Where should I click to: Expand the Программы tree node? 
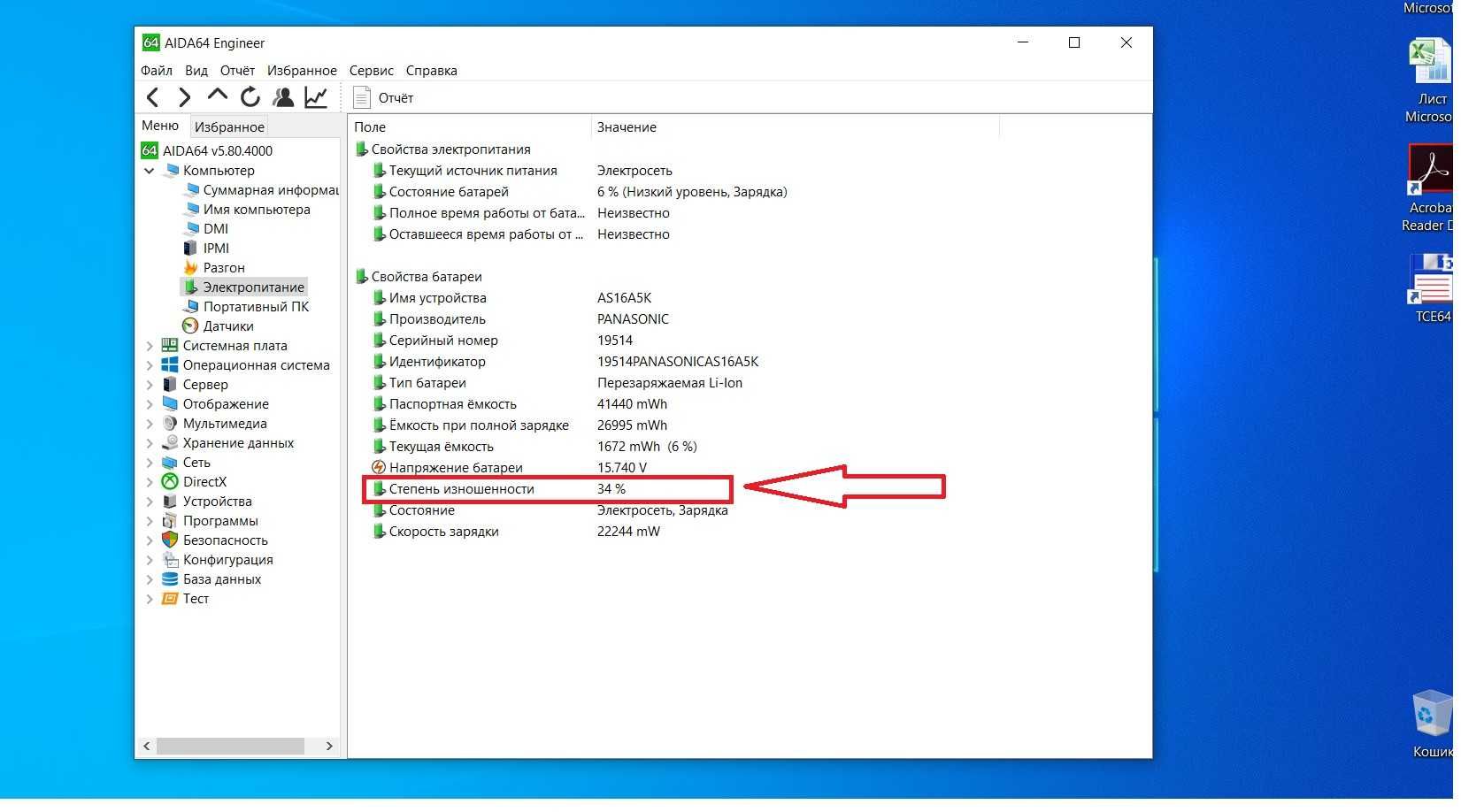point(149,521)
